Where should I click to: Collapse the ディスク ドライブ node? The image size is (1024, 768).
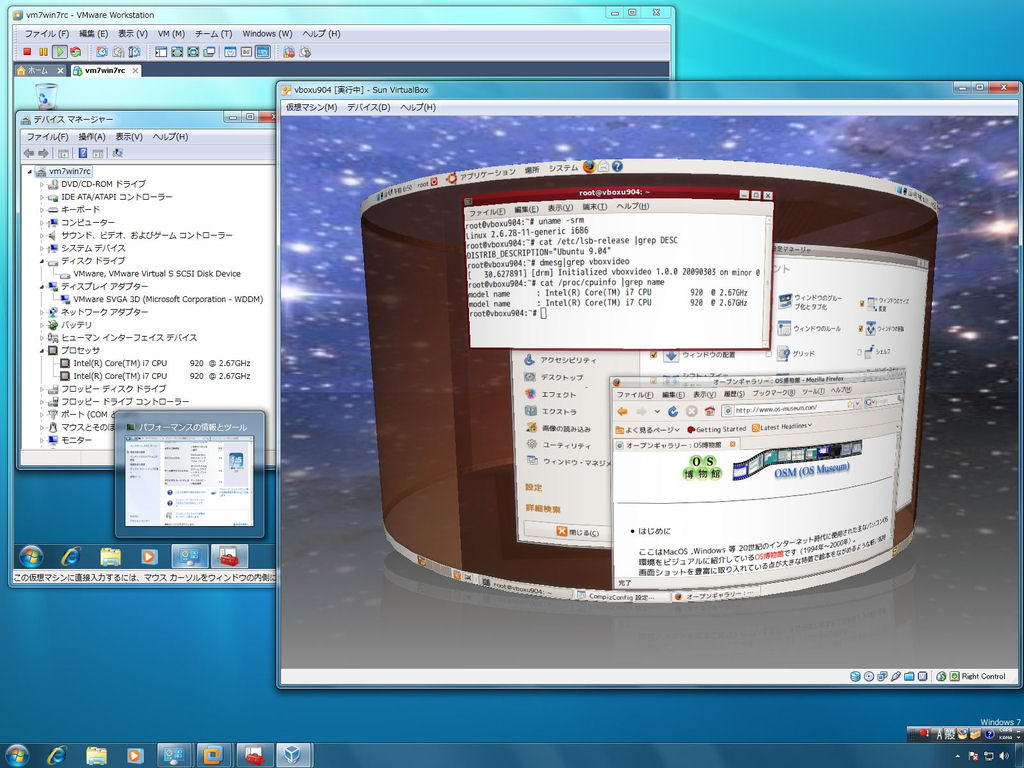[42, 261]
